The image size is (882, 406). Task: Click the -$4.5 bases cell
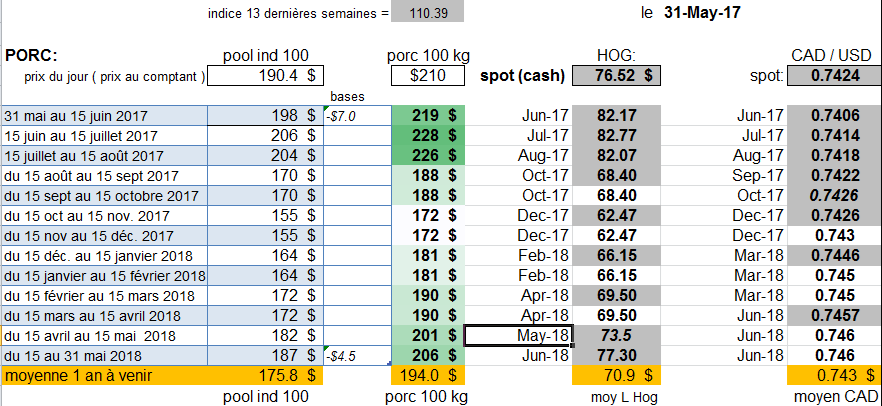pyautogui.click(x=357, y=356)
